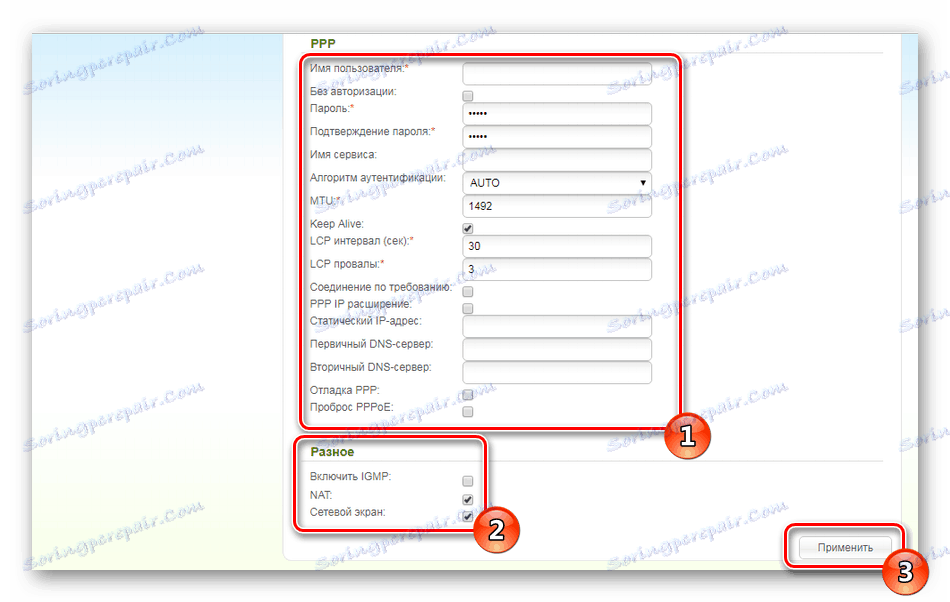Image resolution: width=950 pixels, height=602 pixels.
Task: Focus the Пароль password field
Action: click(x=557, y=114)
